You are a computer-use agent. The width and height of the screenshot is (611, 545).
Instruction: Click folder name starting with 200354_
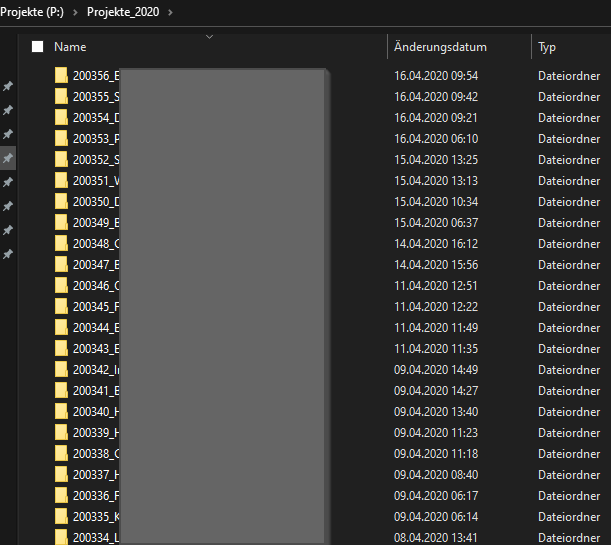(x=96, y=118)
